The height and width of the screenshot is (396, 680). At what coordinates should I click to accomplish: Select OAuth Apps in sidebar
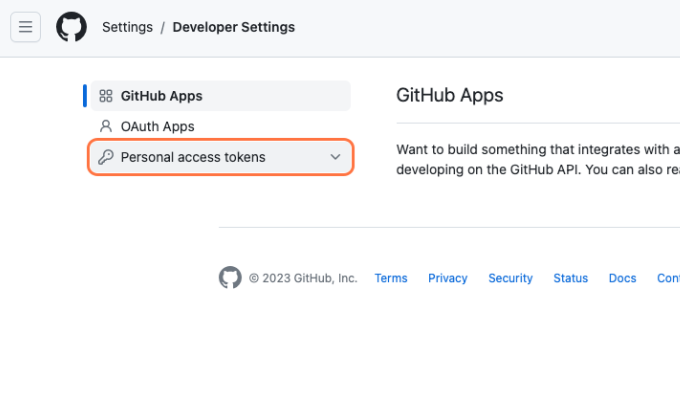point(221,126)
